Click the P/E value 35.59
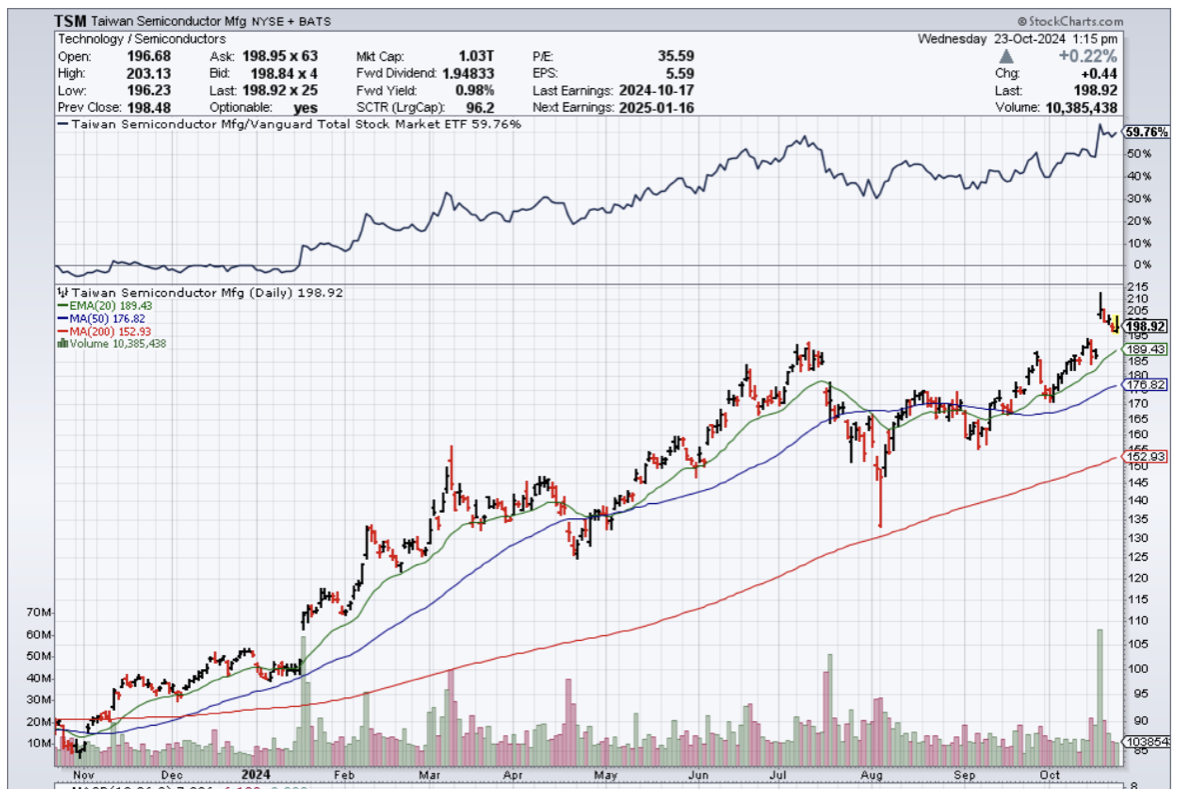The image size is (1180, 800). pyautogui.click(x=675, y=56)
